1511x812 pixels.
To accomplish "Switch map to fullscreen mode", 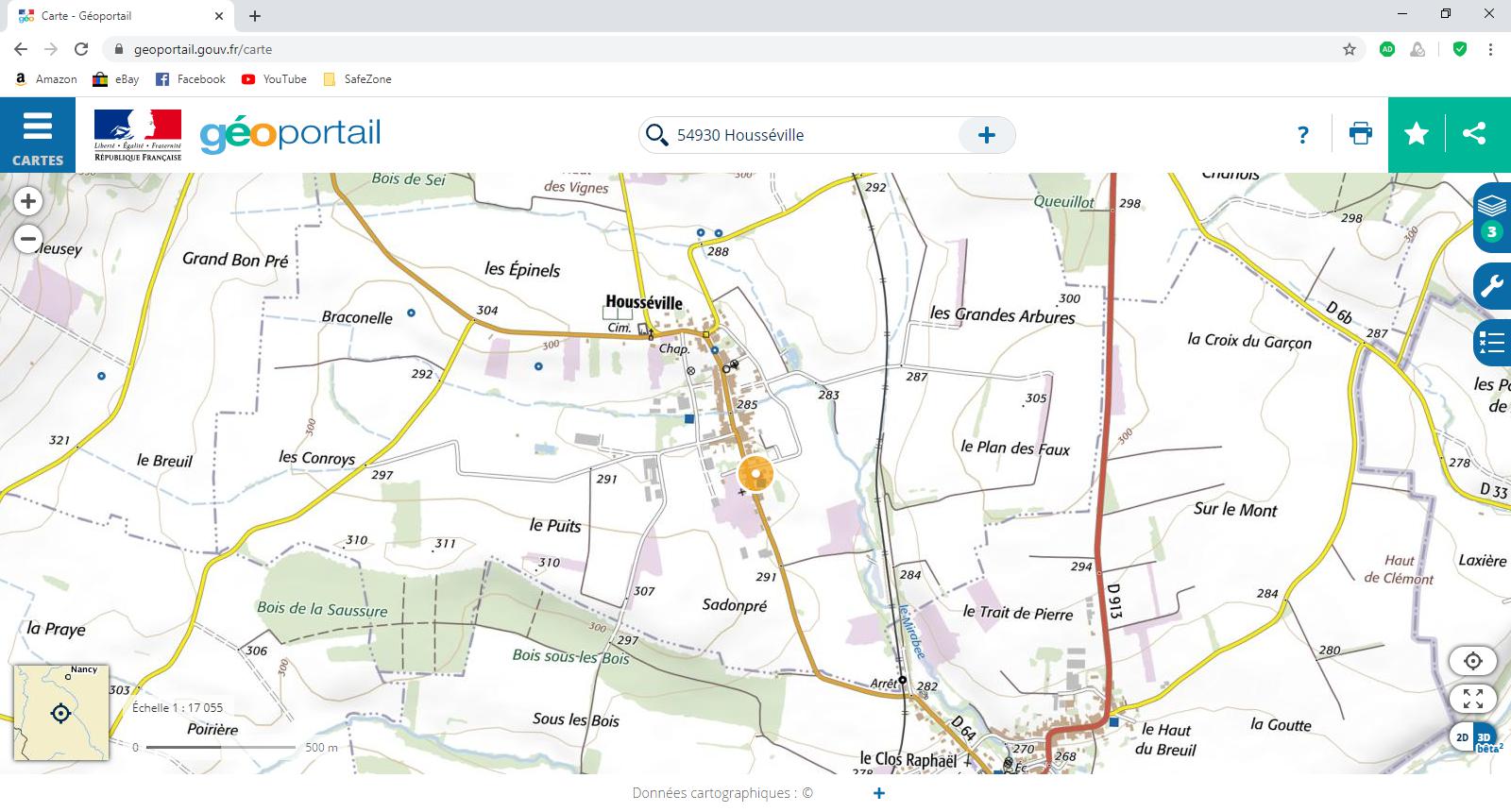I will point(1473,699).
